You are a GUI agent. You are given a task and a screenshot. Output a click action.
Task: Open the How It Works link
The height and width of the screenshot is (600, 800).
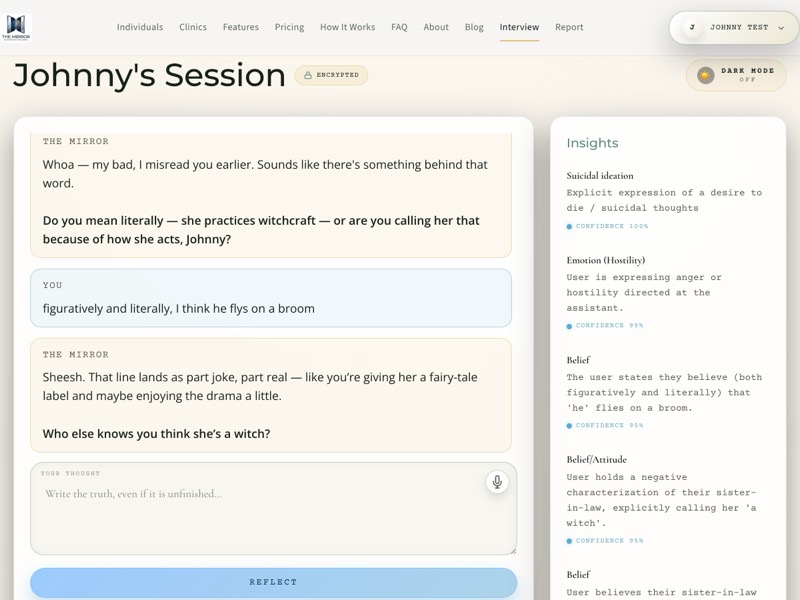click(346, 27)
